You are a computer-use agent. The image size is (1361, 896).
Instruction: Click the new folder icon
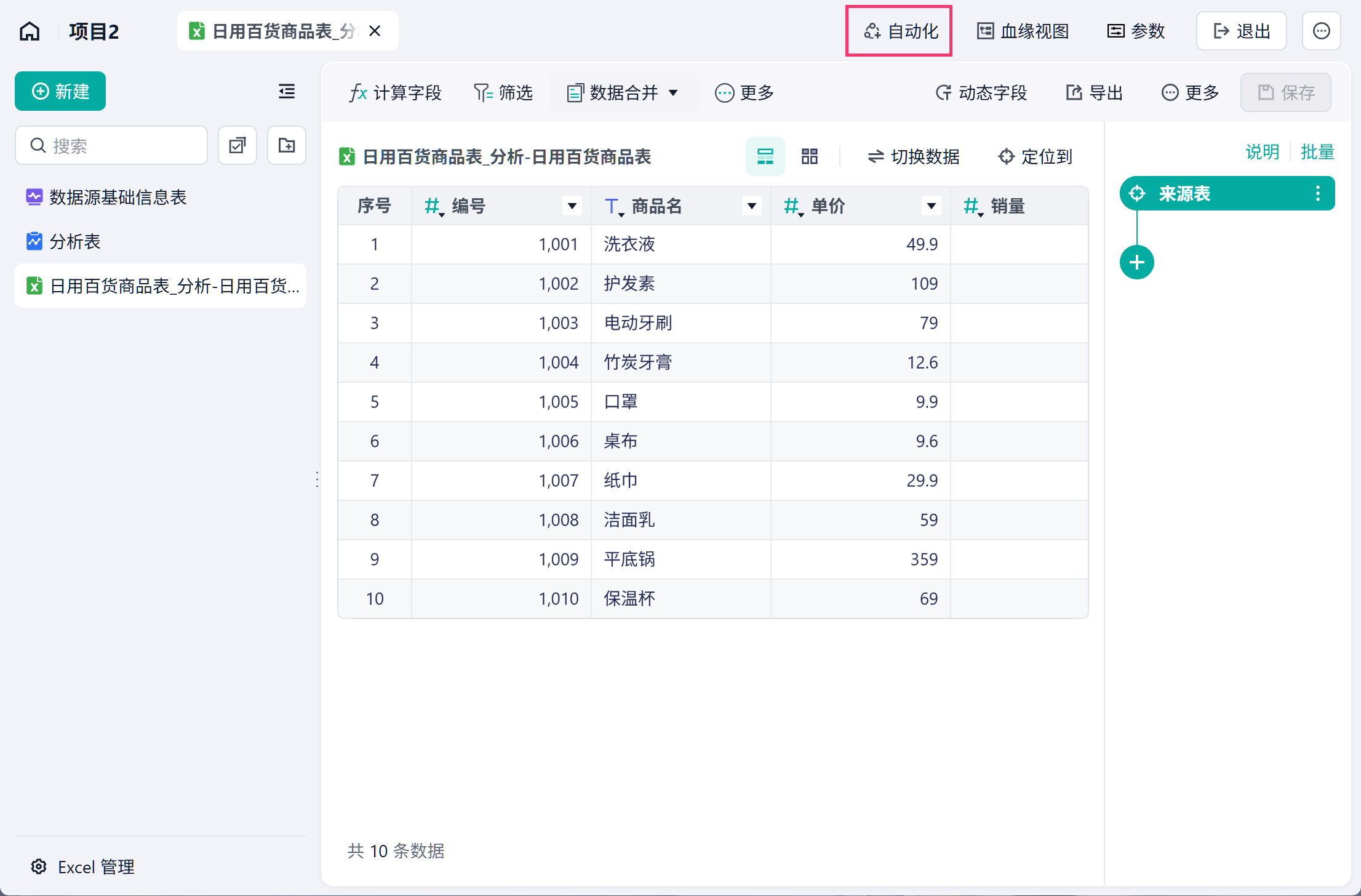[x=287, y=146]
